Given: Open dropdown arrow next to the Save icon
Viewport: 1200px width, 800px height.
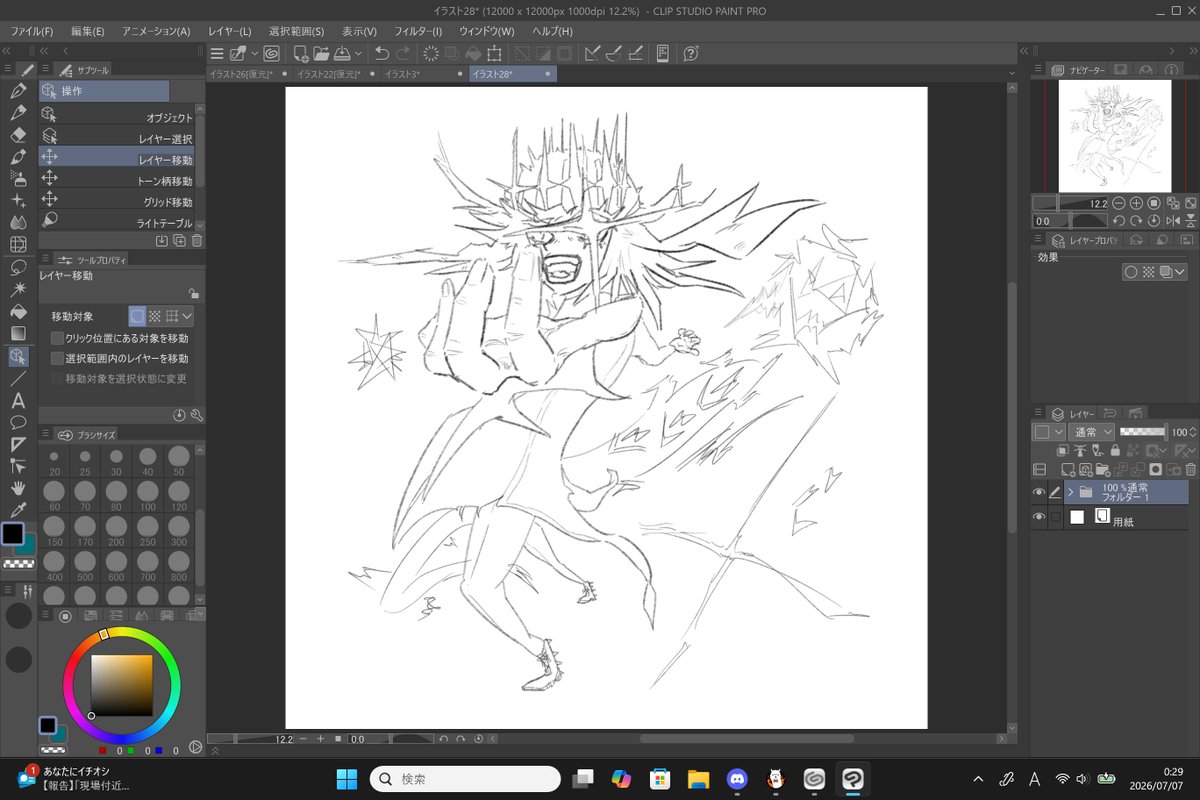Looking at the screenshot, I should pos(357,53).
